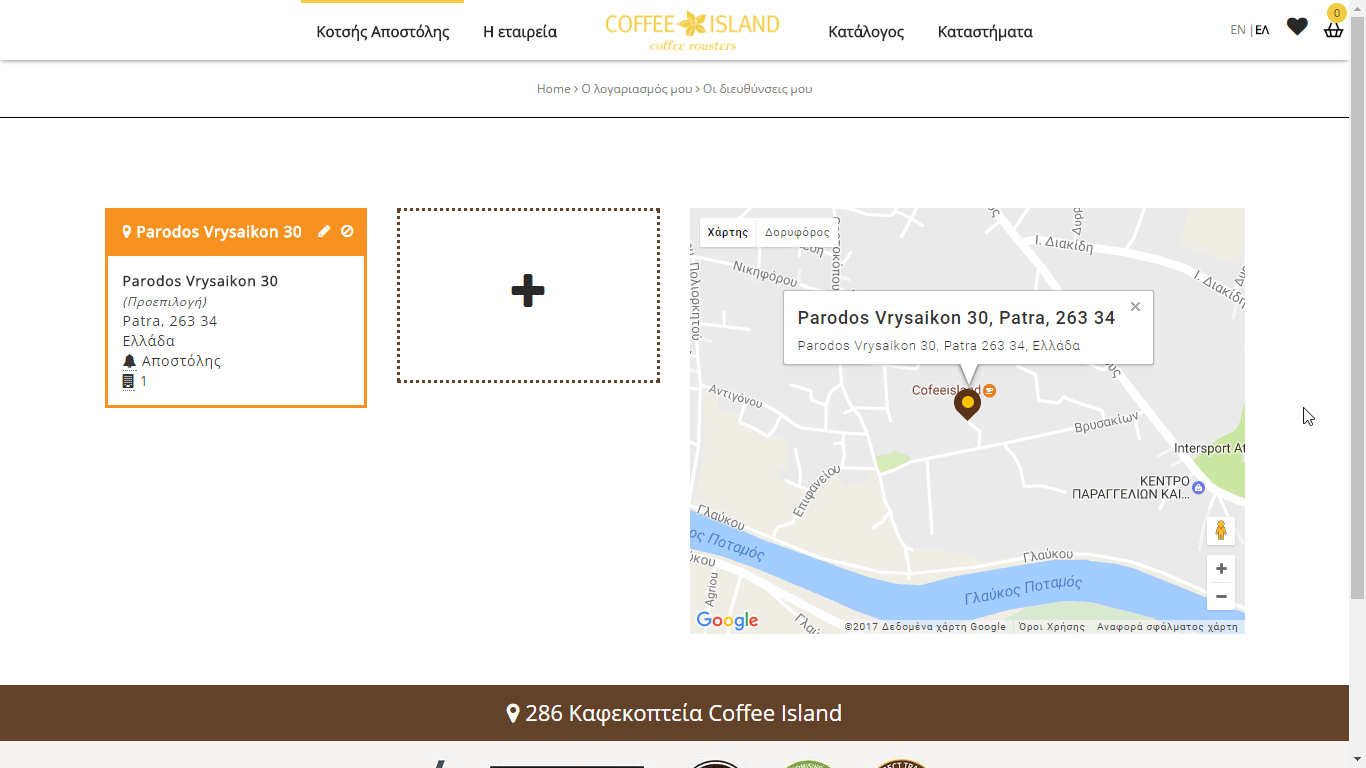Switch map to Δορυφόρος view
The width and height of the screenshot is (1366, 768).
coord(797,232)
